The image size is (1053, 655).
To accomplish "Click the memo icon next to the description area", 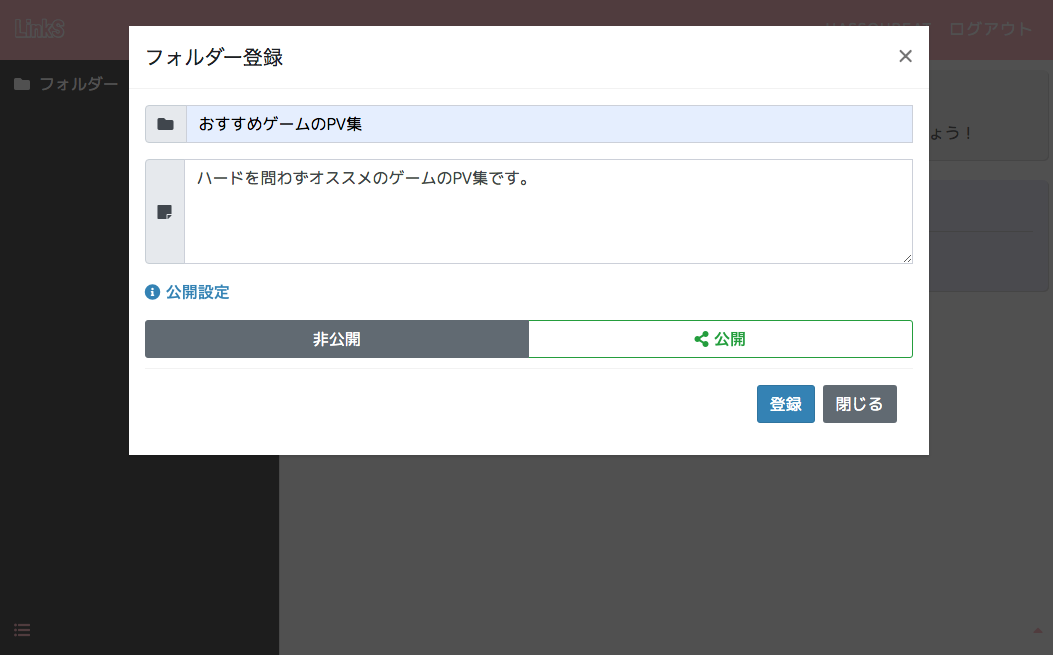I will click(x=165, y=211).
